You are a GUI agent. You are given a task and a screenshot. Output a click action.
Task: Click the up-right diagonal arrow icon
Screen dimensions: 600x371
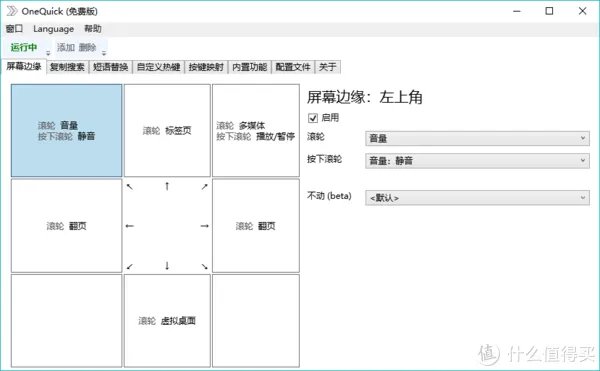click(x=204, y=187)
